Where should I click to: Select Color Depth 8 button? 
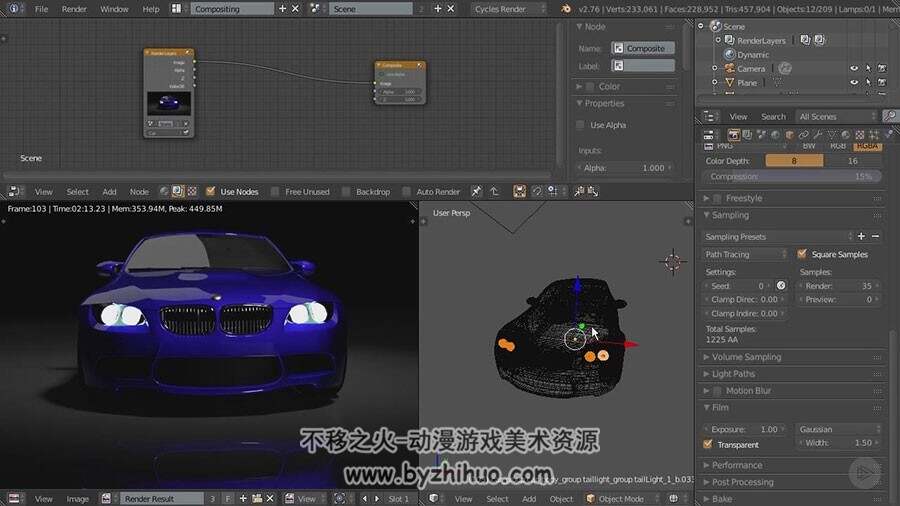794,161
